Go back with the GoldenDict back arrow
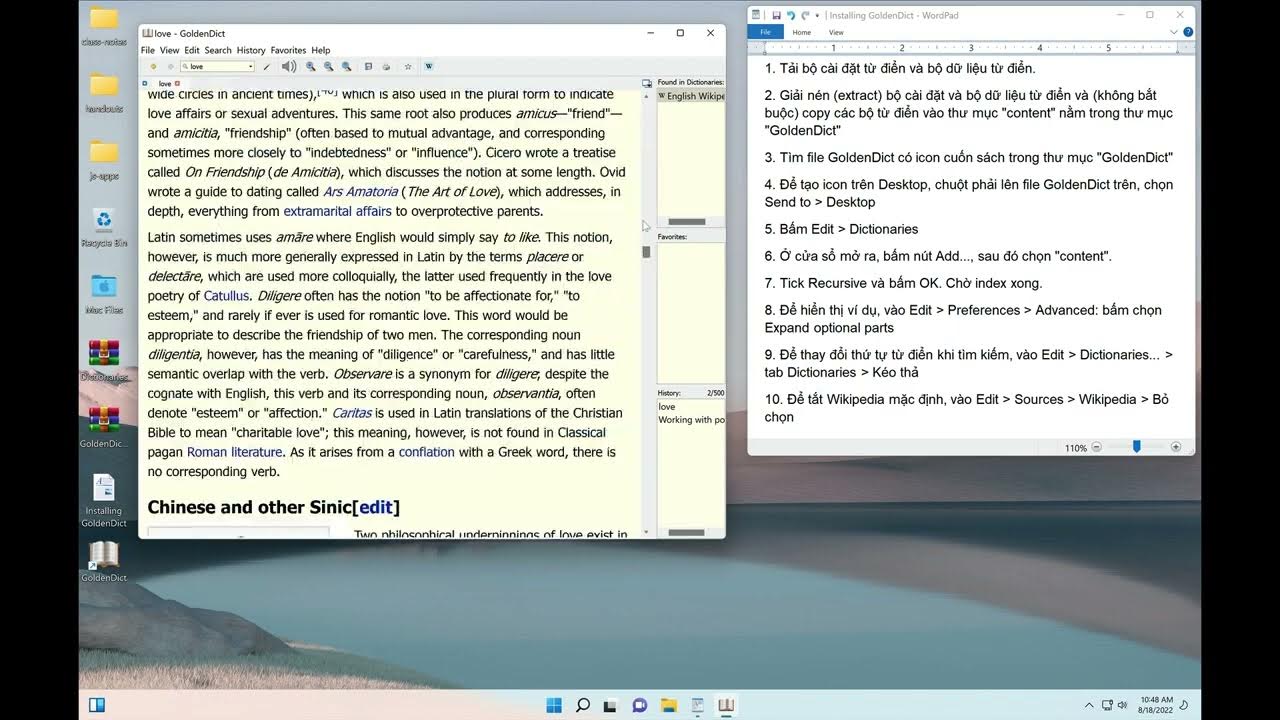Viewport: 1280px width, 720px height. 153,67
